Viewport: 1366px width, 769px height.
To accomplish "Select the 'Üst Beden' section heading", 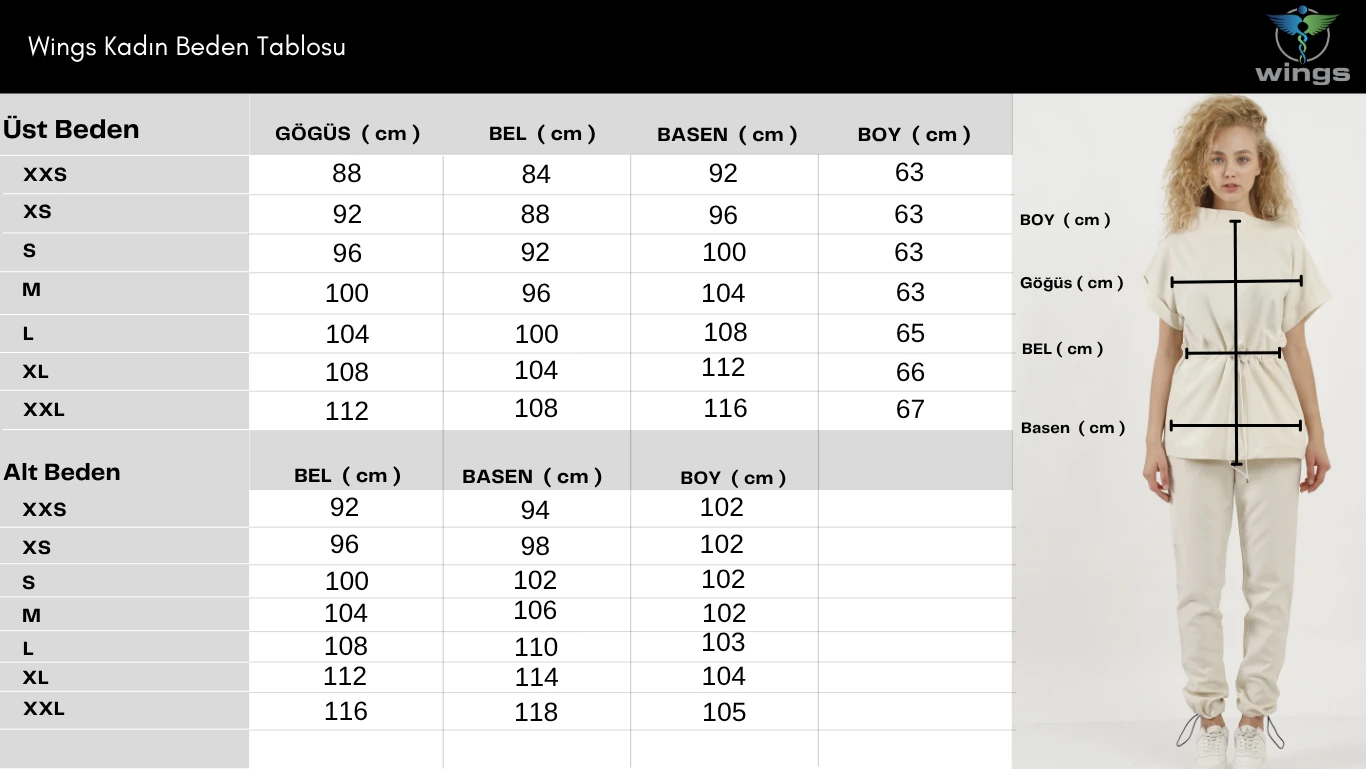I will click(x=71, y=129).
